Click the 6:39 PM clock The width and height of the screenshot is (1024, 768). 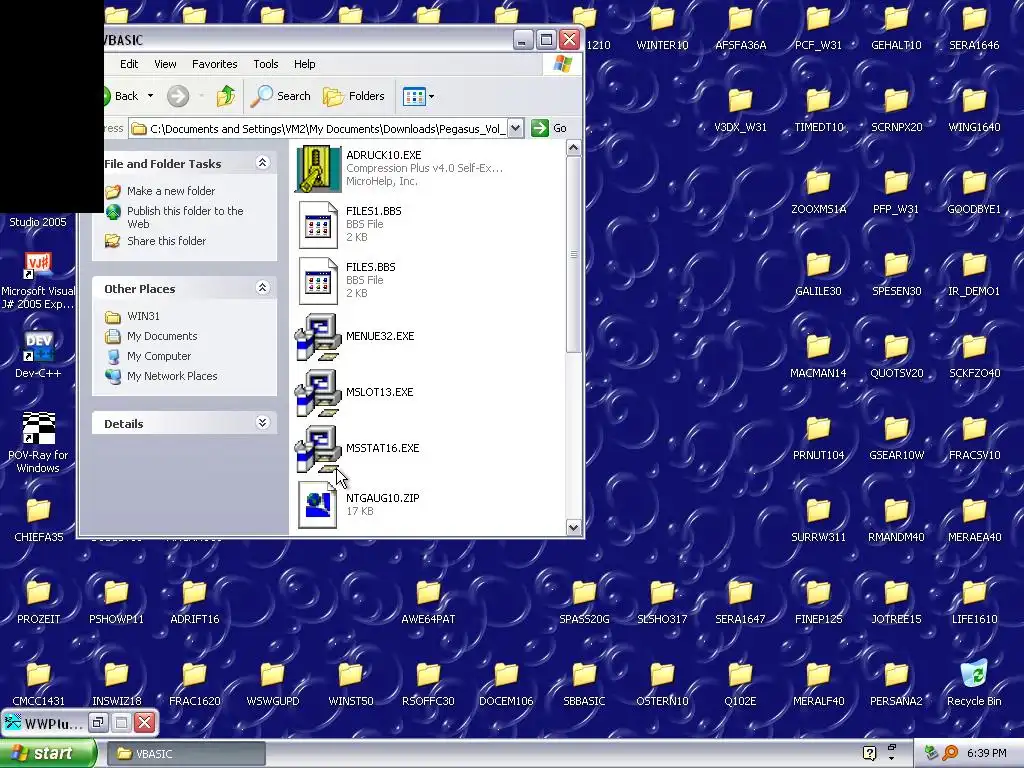[986, 753]
